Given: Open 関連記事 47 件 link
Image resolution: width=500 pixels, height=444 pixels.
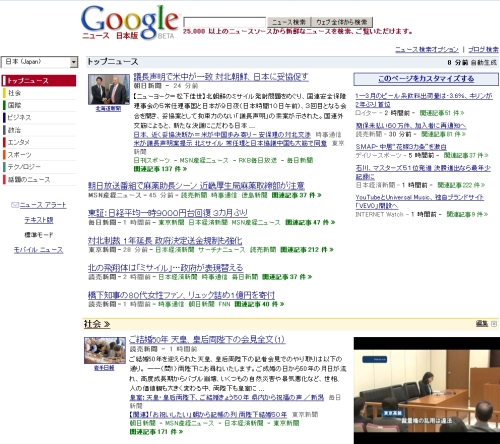Looking at the screenshot, I should [x=310, y=222].
